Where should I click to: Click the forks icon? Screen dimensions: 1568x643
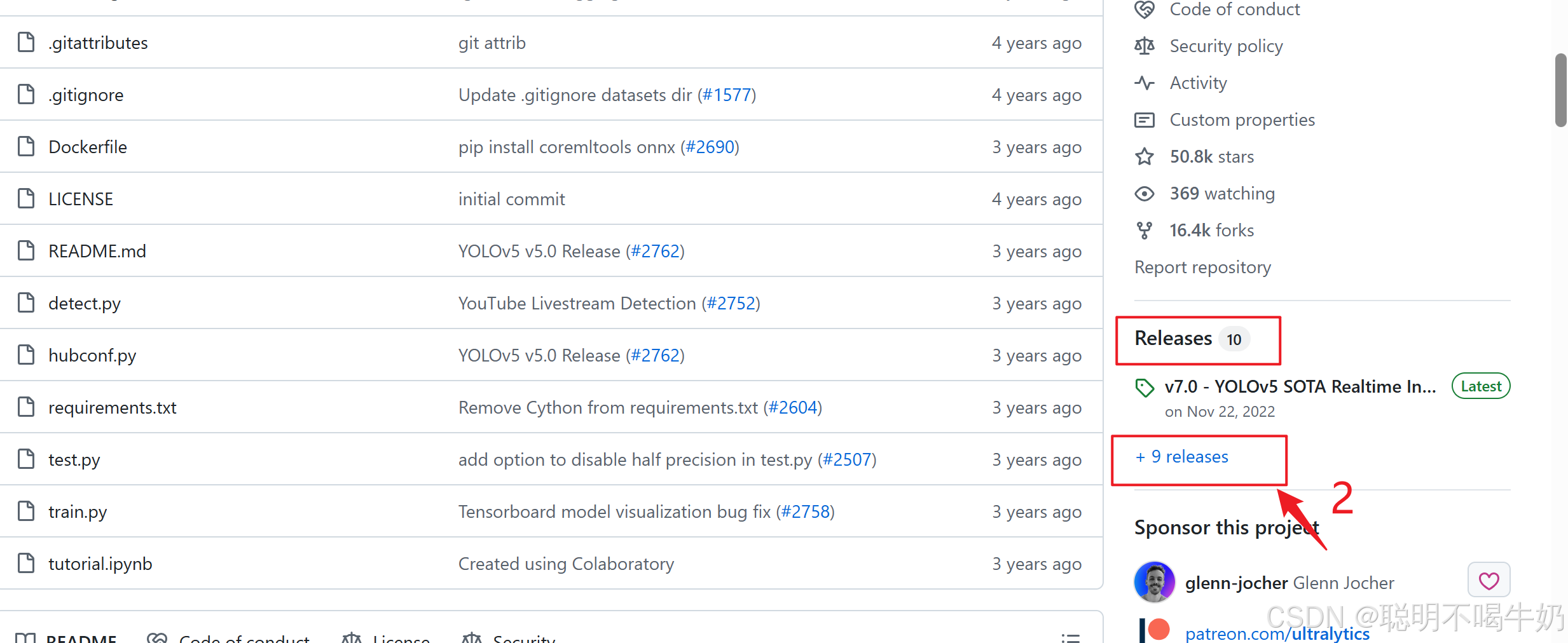1145,230
